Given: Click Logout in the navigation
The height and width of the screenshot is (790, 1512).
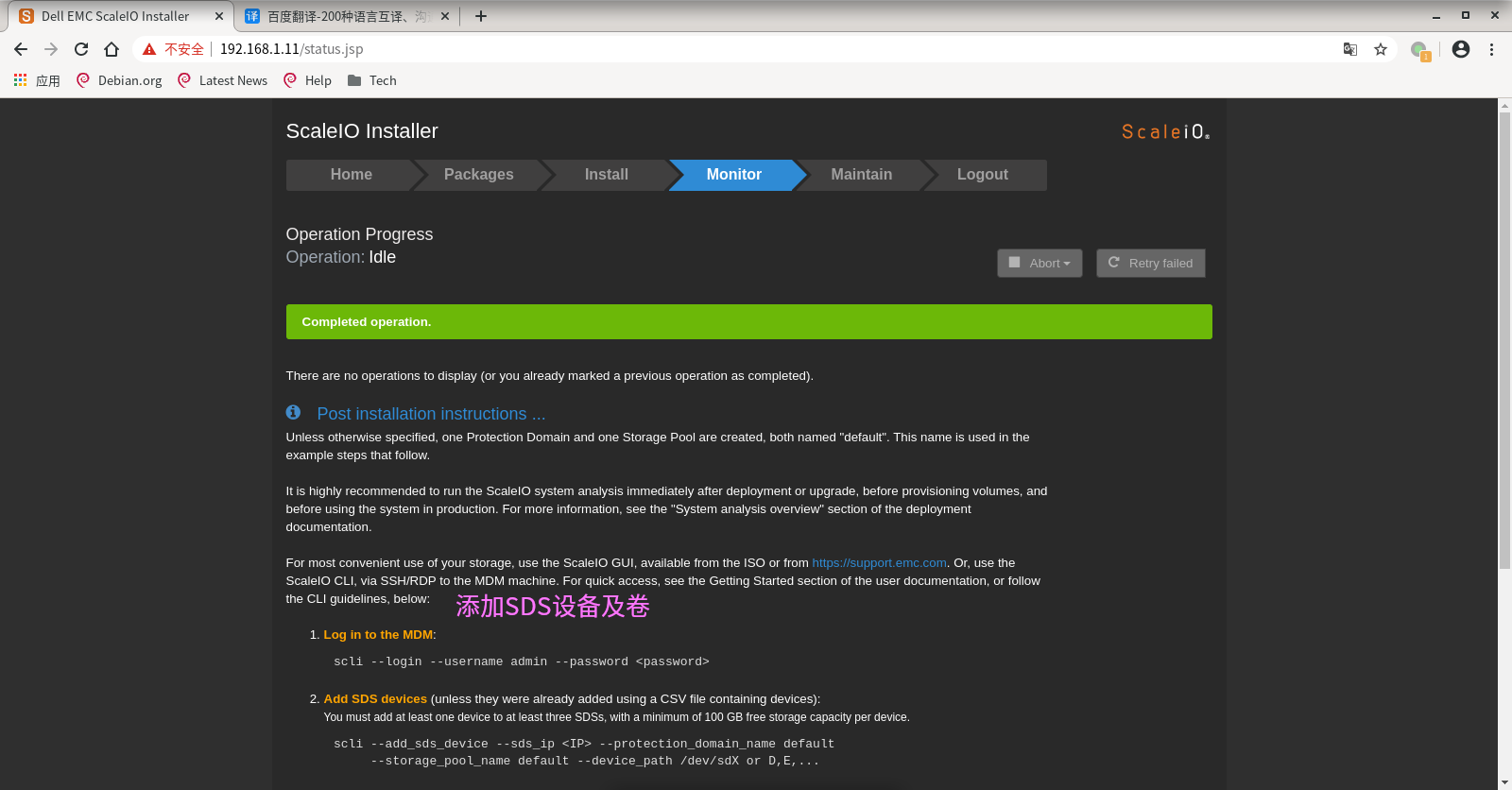Looking at the screenshot, I should click(983, 175).
